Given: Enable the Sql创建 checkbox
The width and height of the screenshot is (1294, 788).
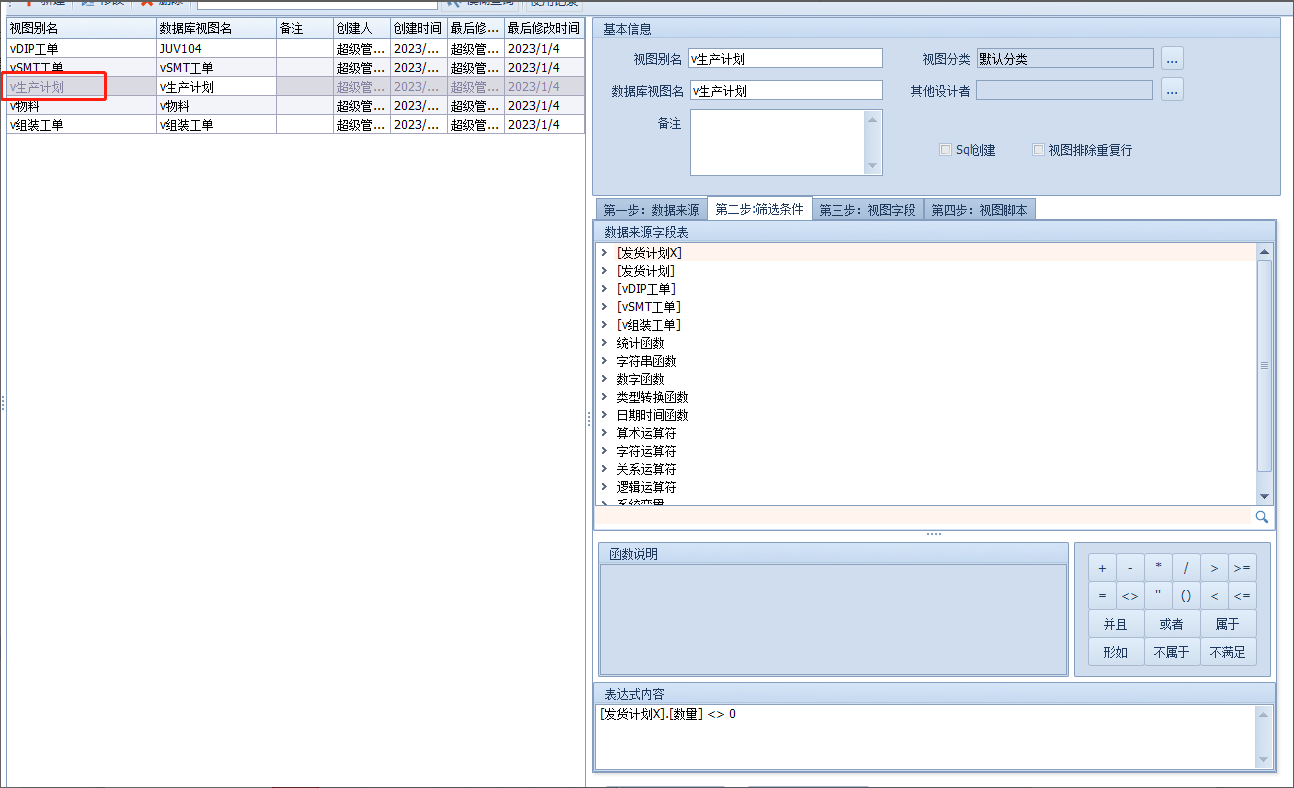Looking at the screenshot, I should [x=945, y=150].
